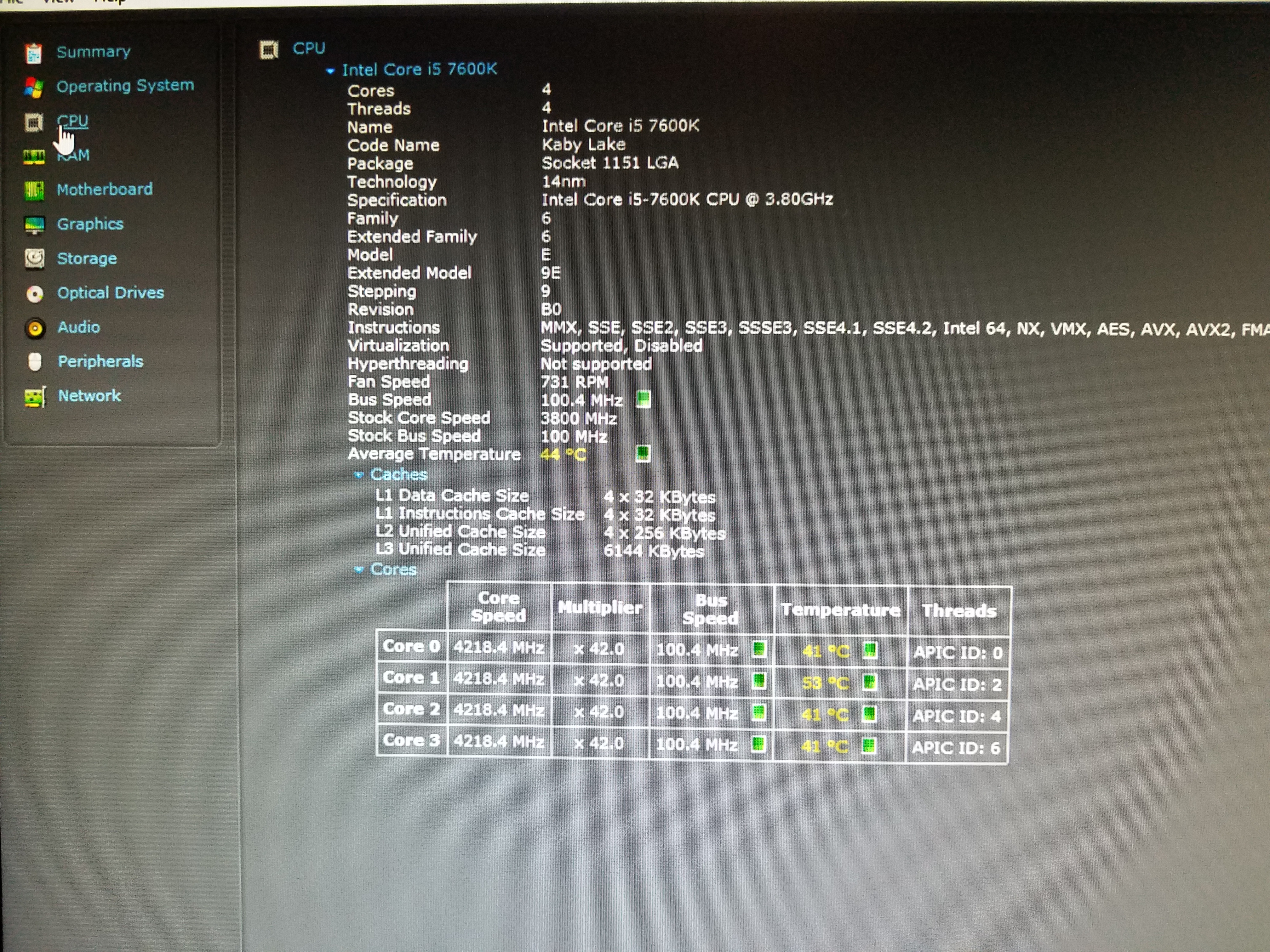Click the Operating System Windows flag icon
The width and height of the screenshot is (1270, 952).
pos(34,87)
